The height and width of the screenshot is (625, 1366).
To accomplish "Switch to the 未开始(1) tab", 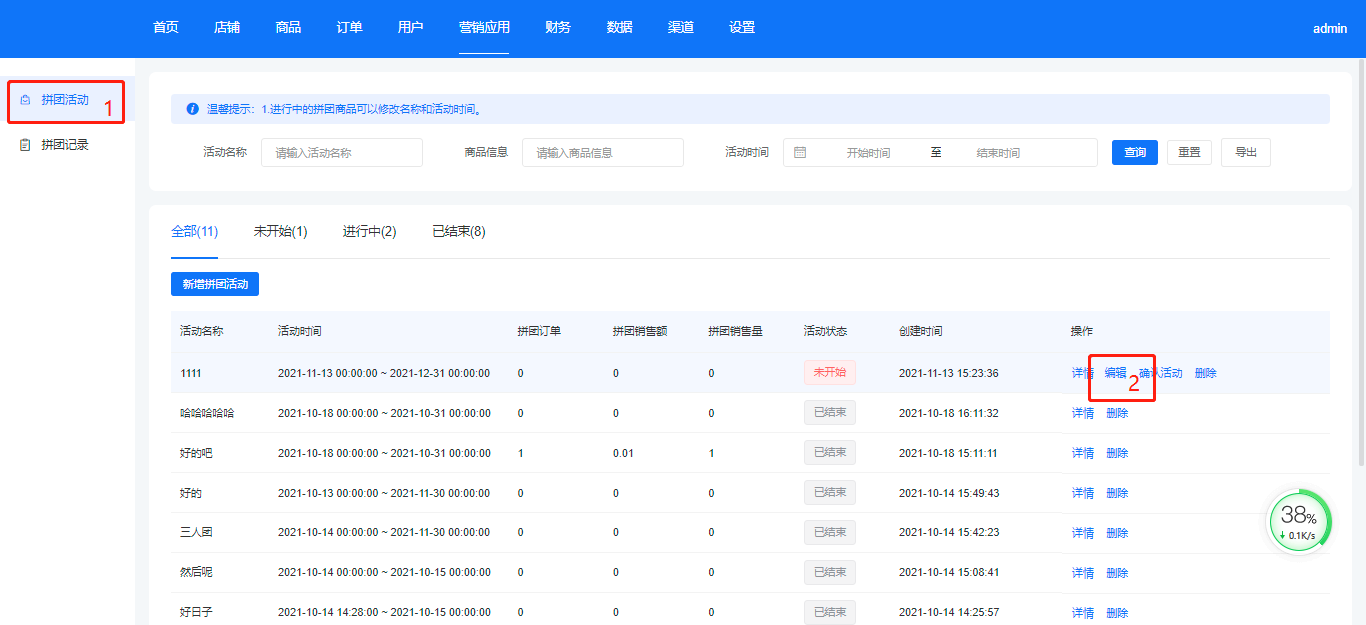I will [280, 232].
